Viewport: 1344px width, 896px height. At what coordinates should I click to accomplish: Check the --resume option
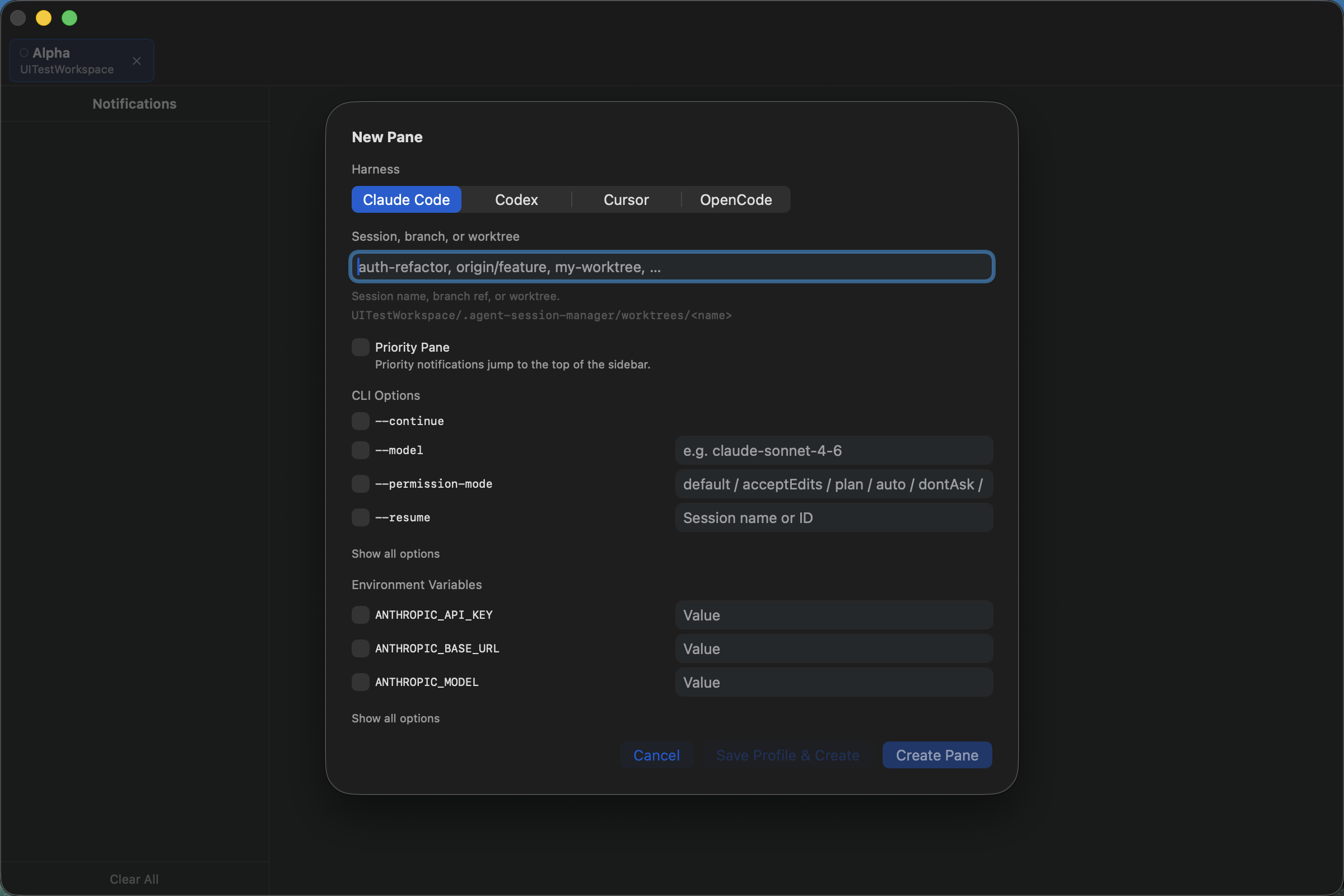361,517
